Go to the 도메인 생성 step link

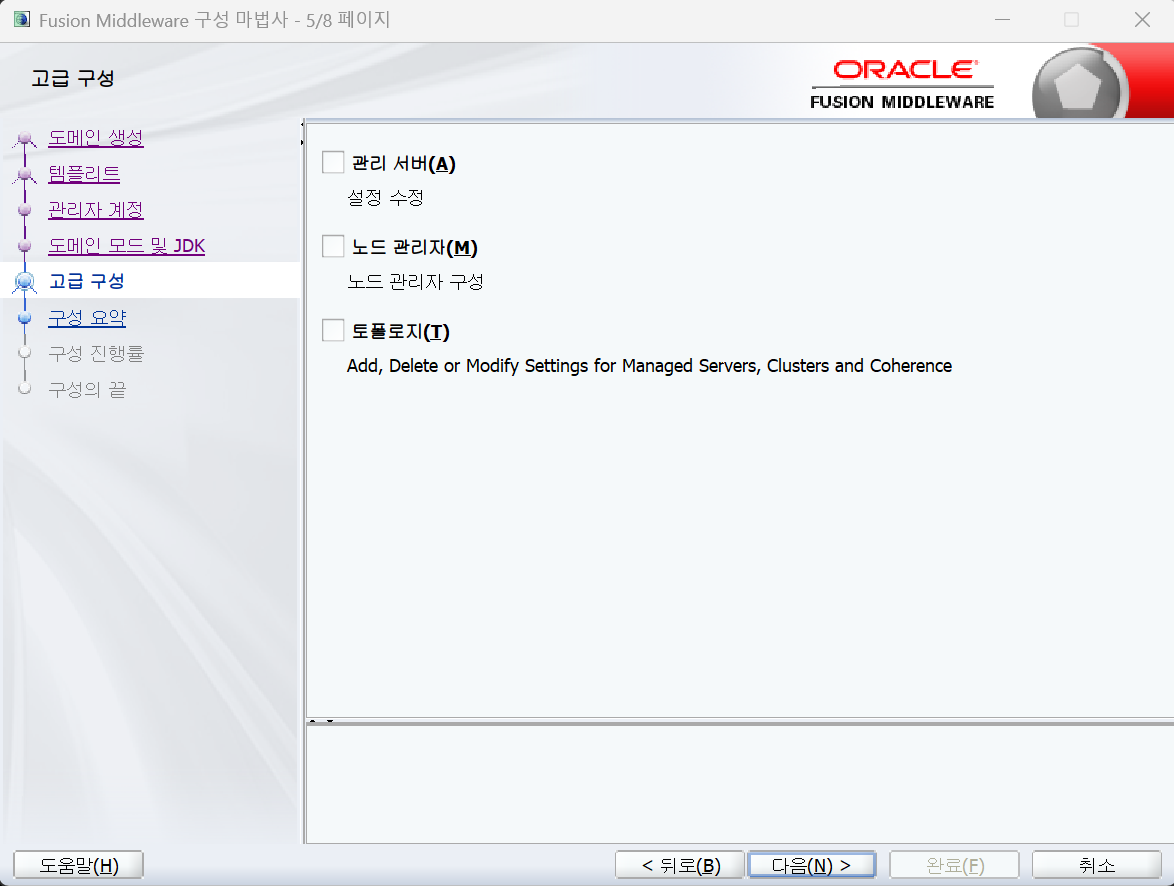(96, 138)
